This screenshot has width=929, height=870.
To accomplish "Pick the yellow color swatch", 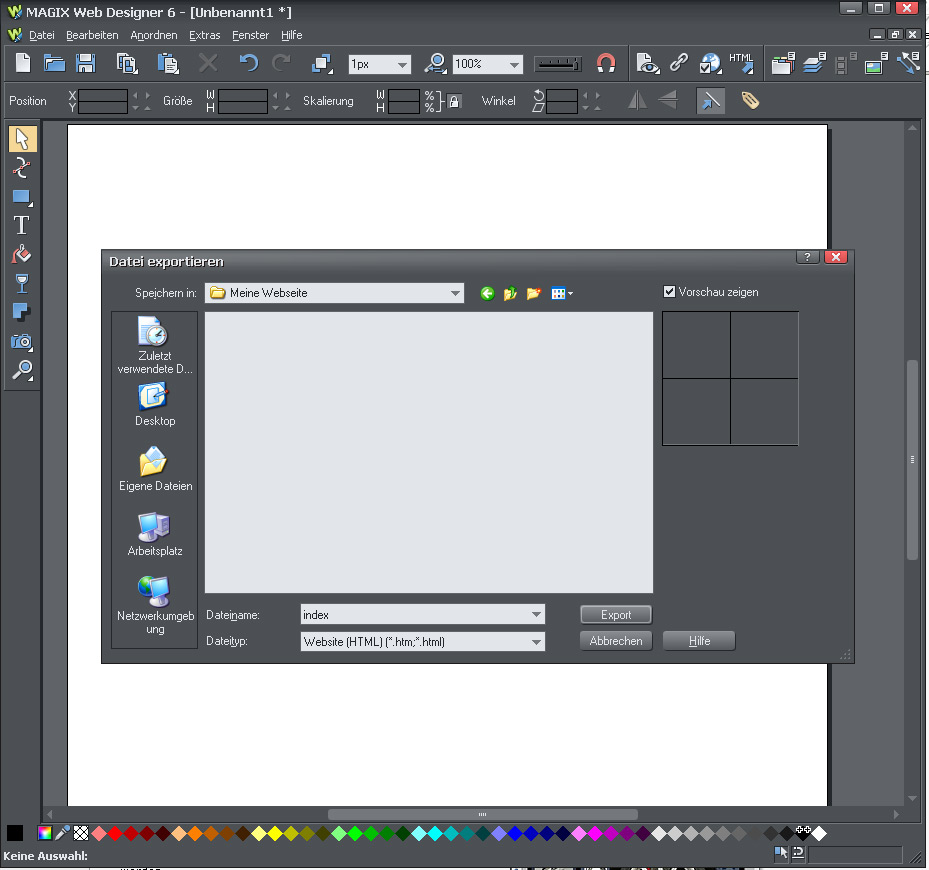I will [275, 833].
